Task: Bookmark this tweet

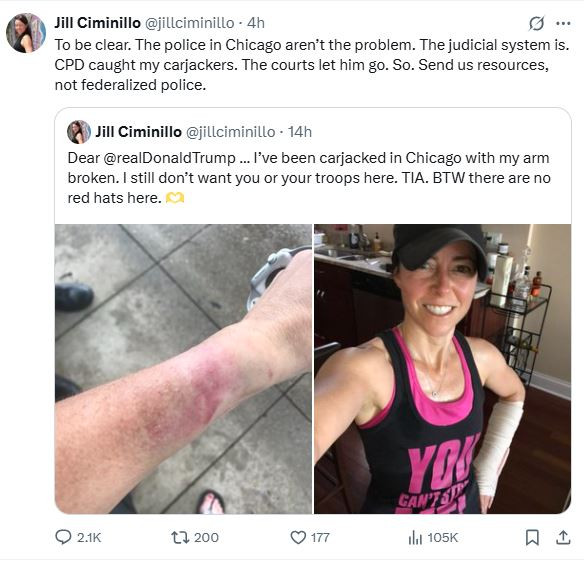Action: [x=532, y=537]
